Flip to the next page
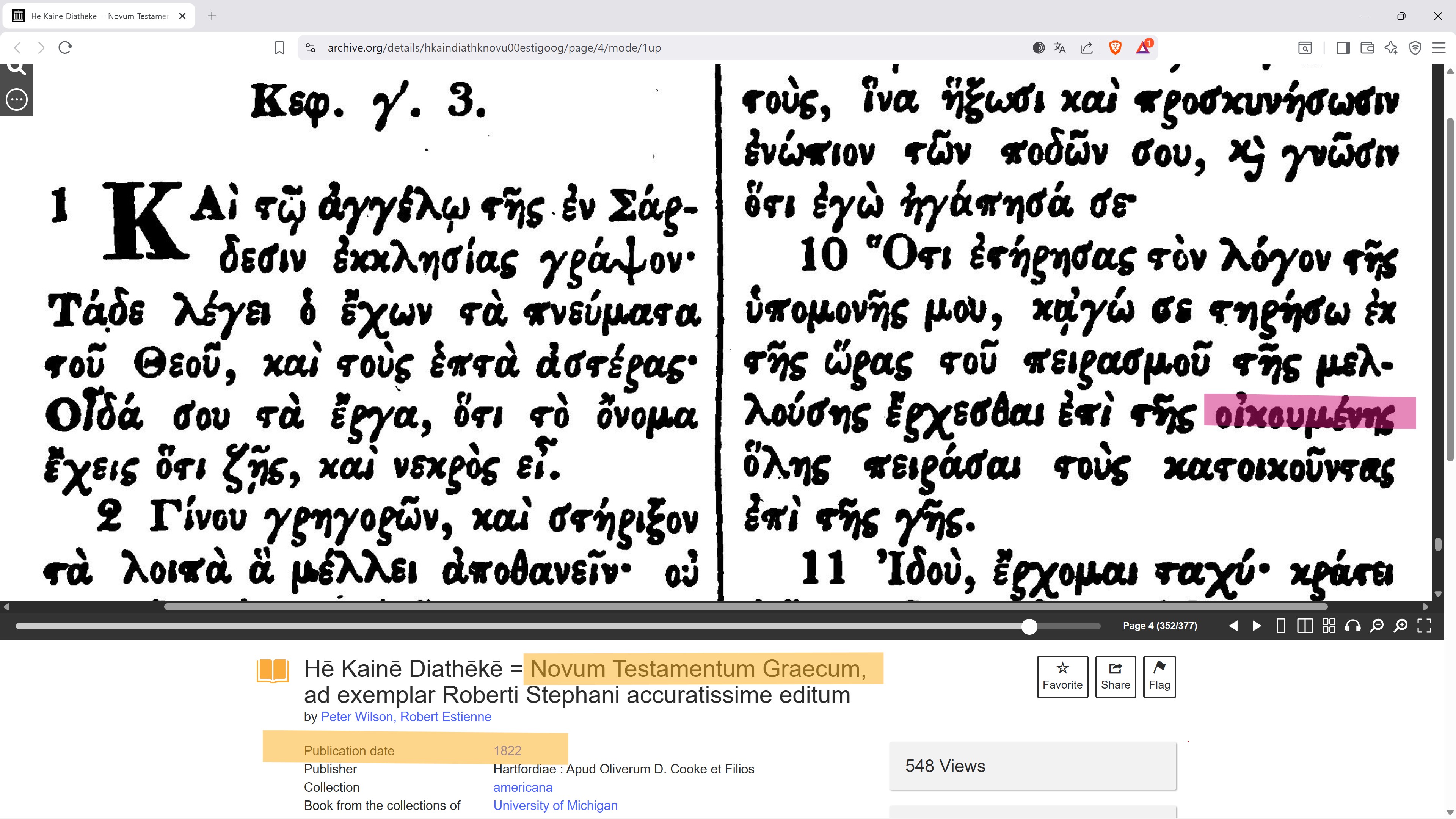Image resolution: width=1456 pixels, height=819 pixels. click(x=1257, y=626)
